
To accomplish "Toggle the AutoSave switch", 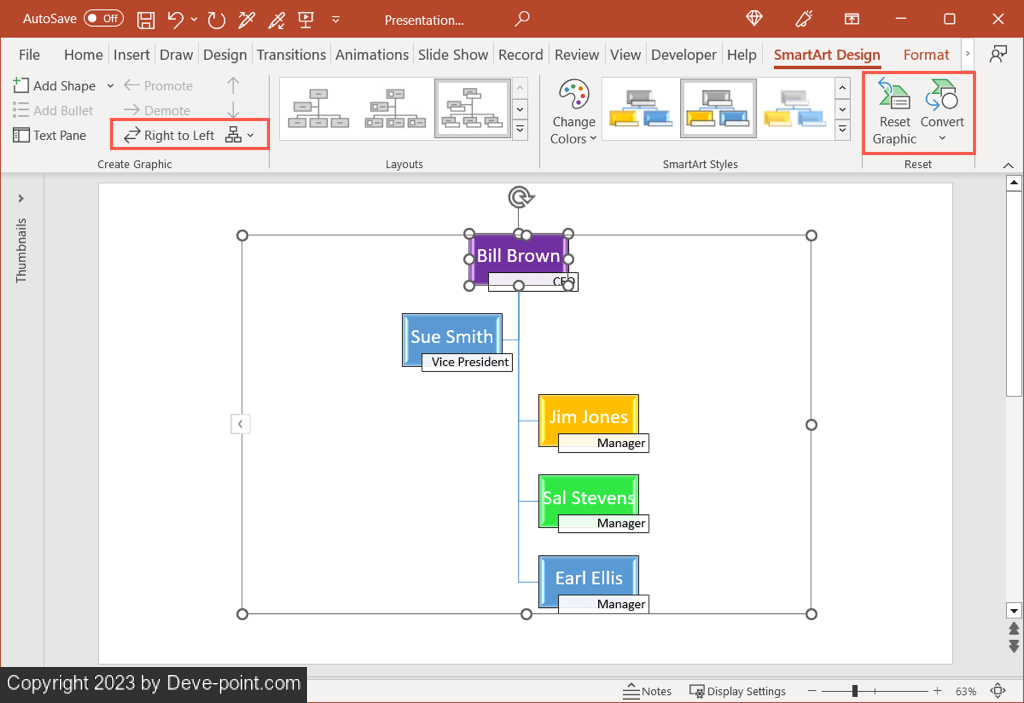I will click(x=103, y=19).
